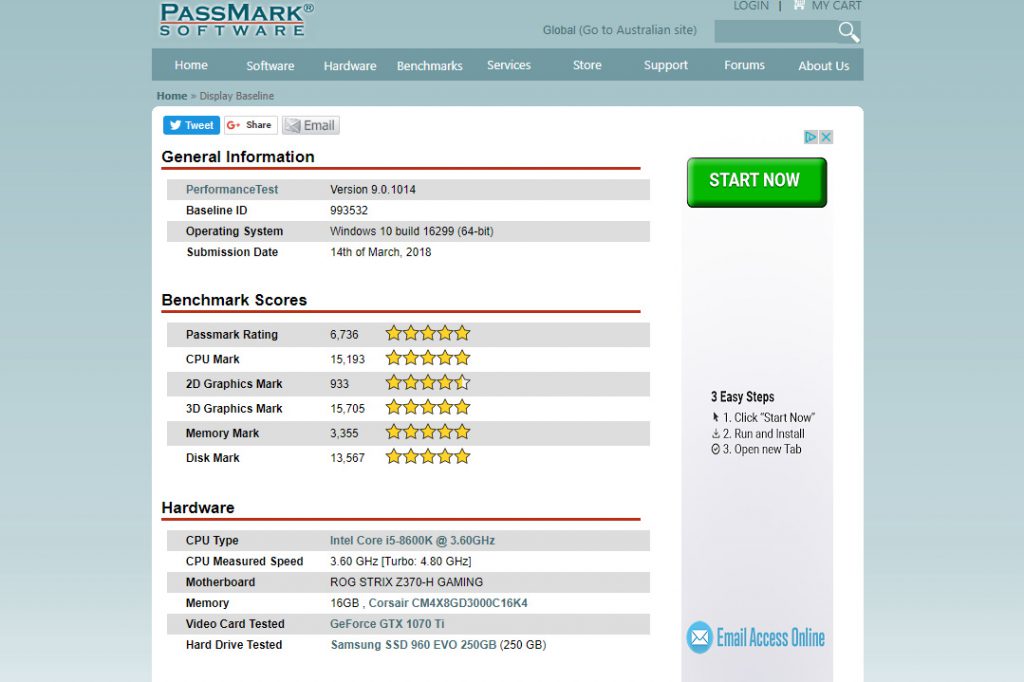The image size is (1024, 682).
Task: Click the Email Access Online envelope icon
Action: click(699, 638)
